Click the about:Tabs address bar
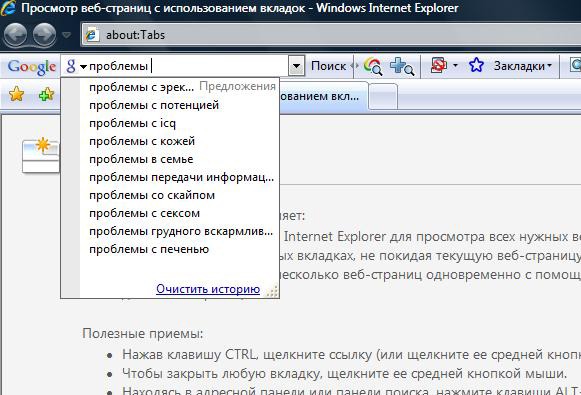 [x=331, y=35]
